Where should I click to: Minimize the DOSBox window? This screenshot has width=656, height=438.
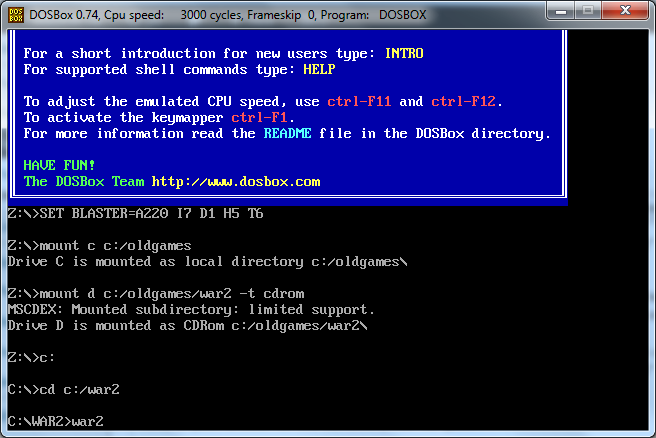pyautogui.click(x=561, y=10)
